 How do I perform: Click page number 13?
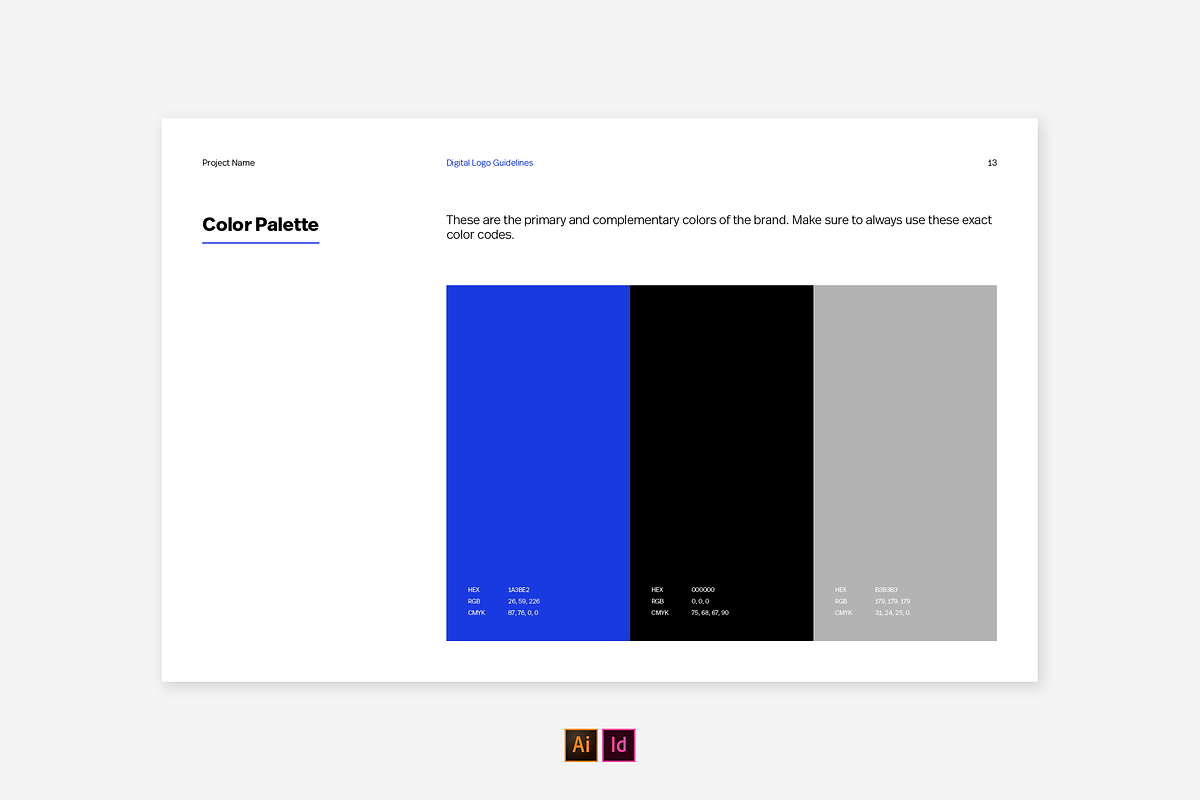pyautogui.click(x=991, y=163)
